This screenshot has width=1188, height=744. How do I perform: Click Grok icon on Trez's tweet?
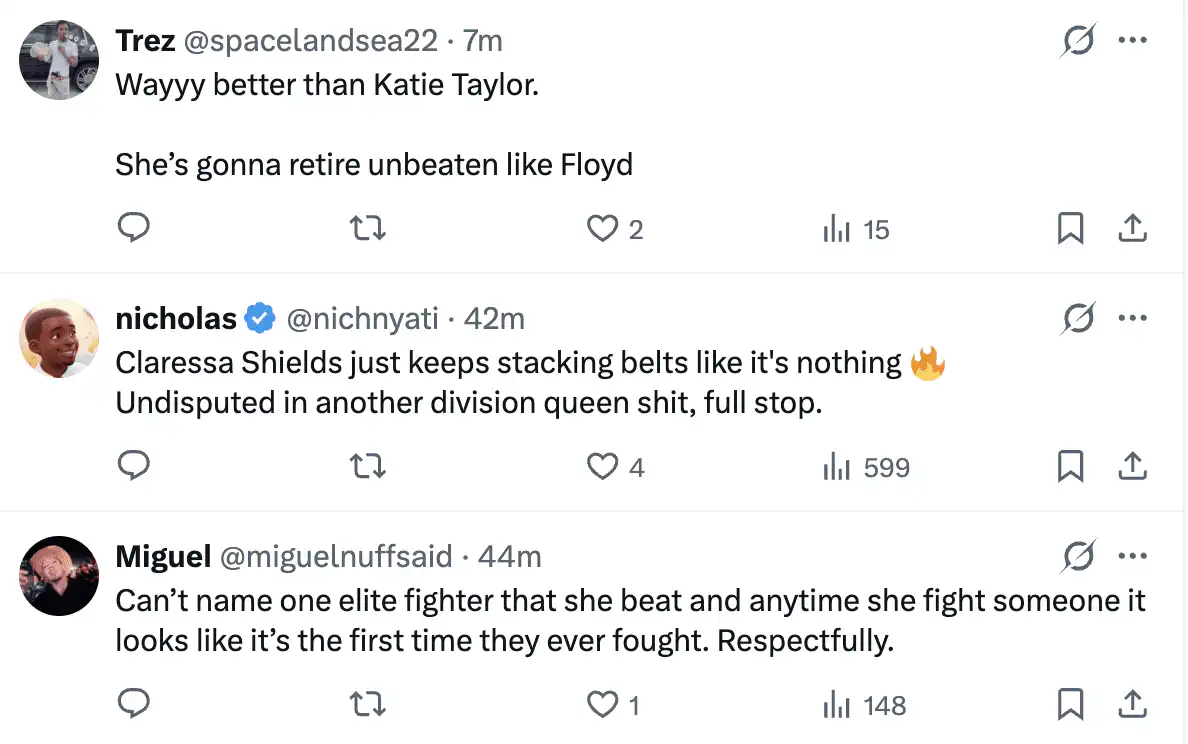[1077, 42]
